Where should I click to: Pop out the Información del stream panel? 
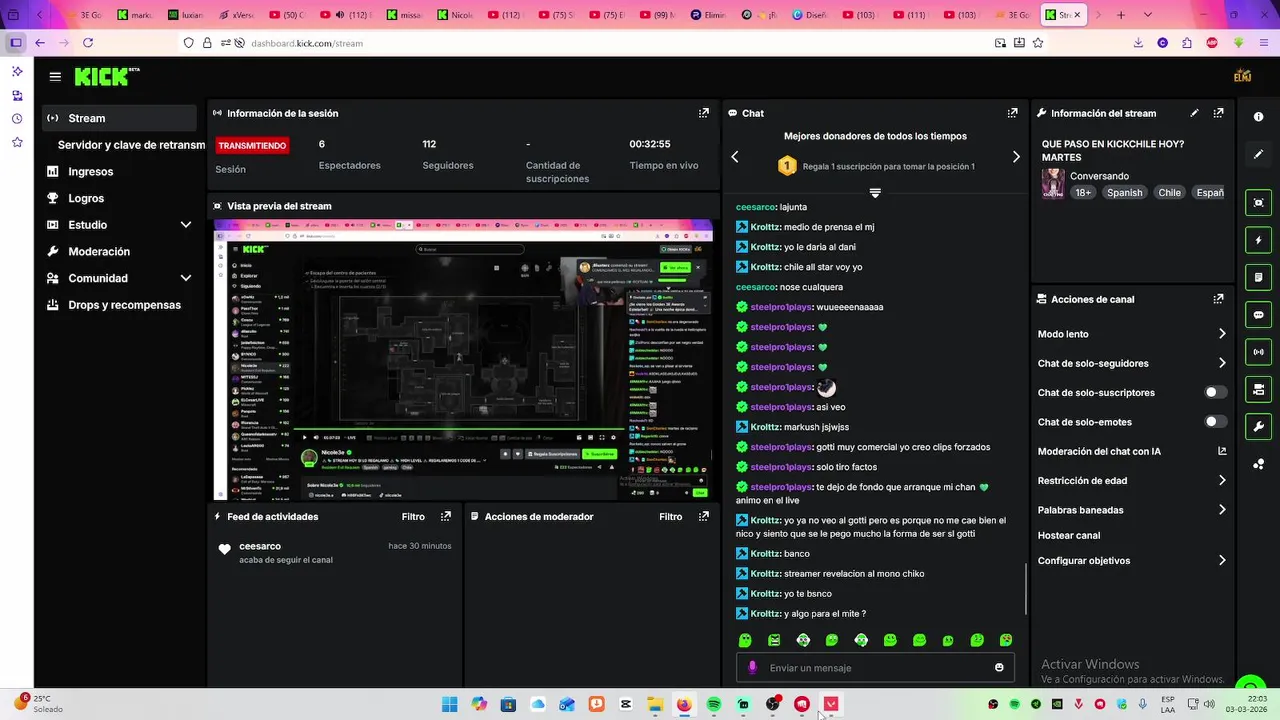(1218, 113)
